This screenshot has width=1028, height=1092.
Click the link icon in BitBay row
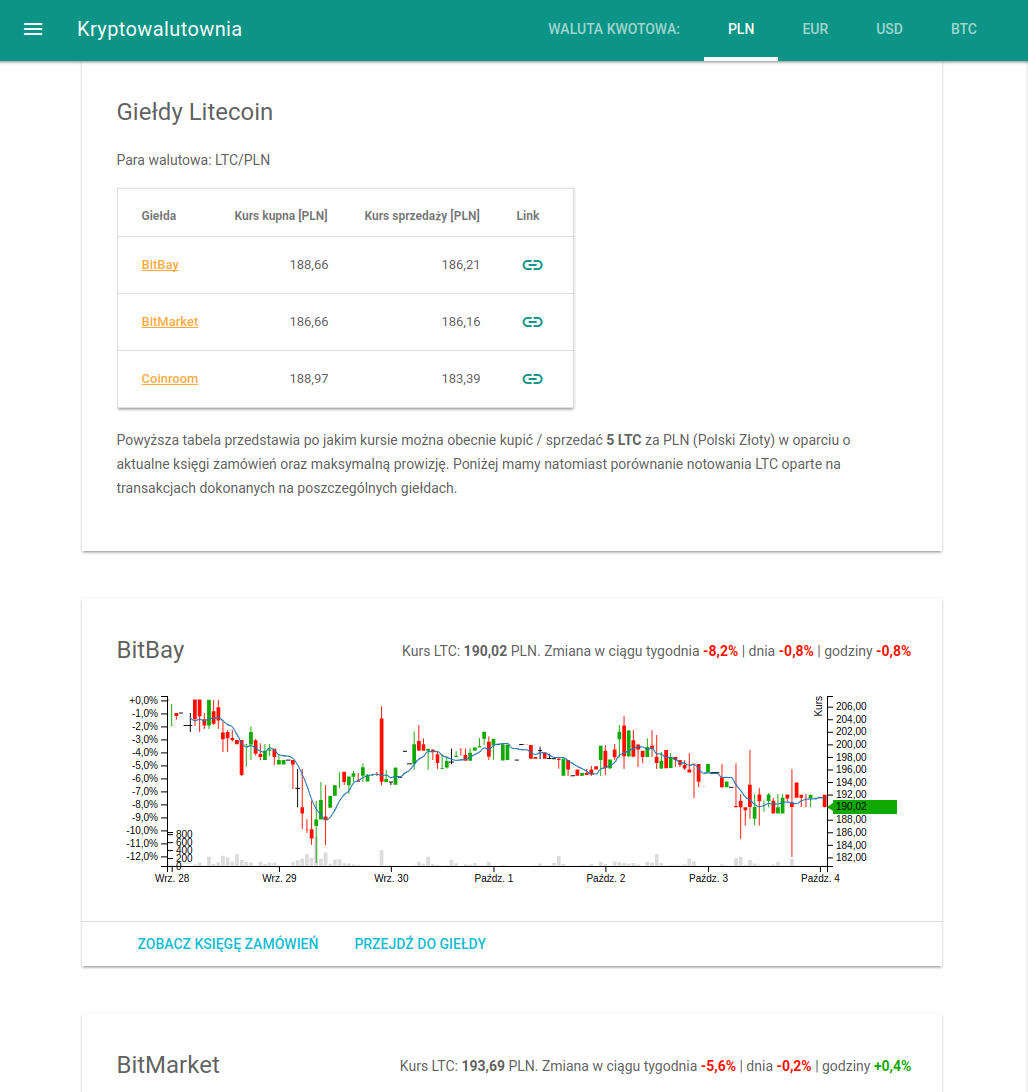[x=532, y=265]
